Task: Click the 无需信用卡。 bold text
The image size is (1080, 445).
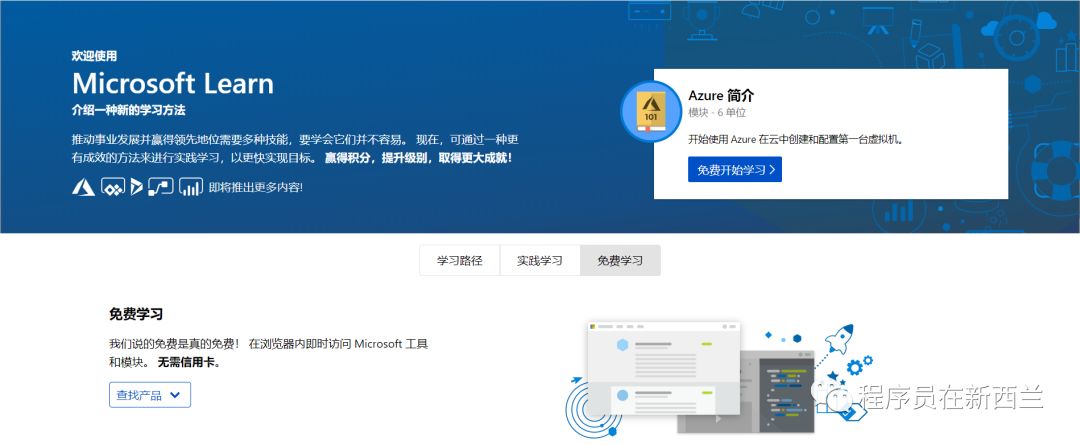Action: click(189, 362)
